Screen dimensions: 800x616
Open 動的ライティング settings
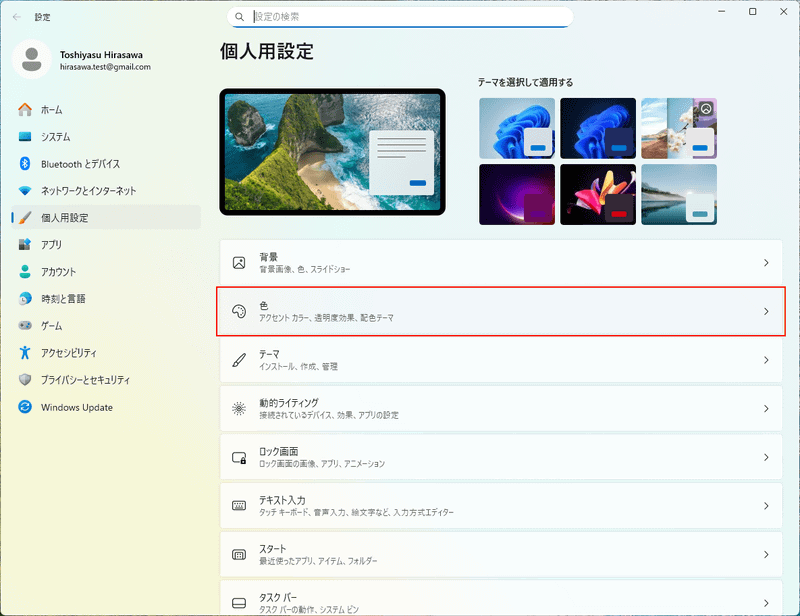click(x=500, y=408)
